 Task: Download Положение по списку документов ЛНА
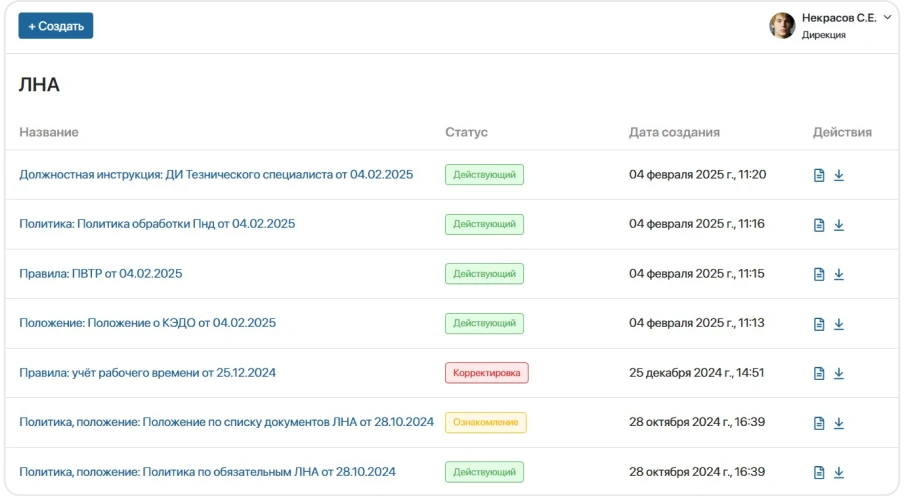pos(839,423)
